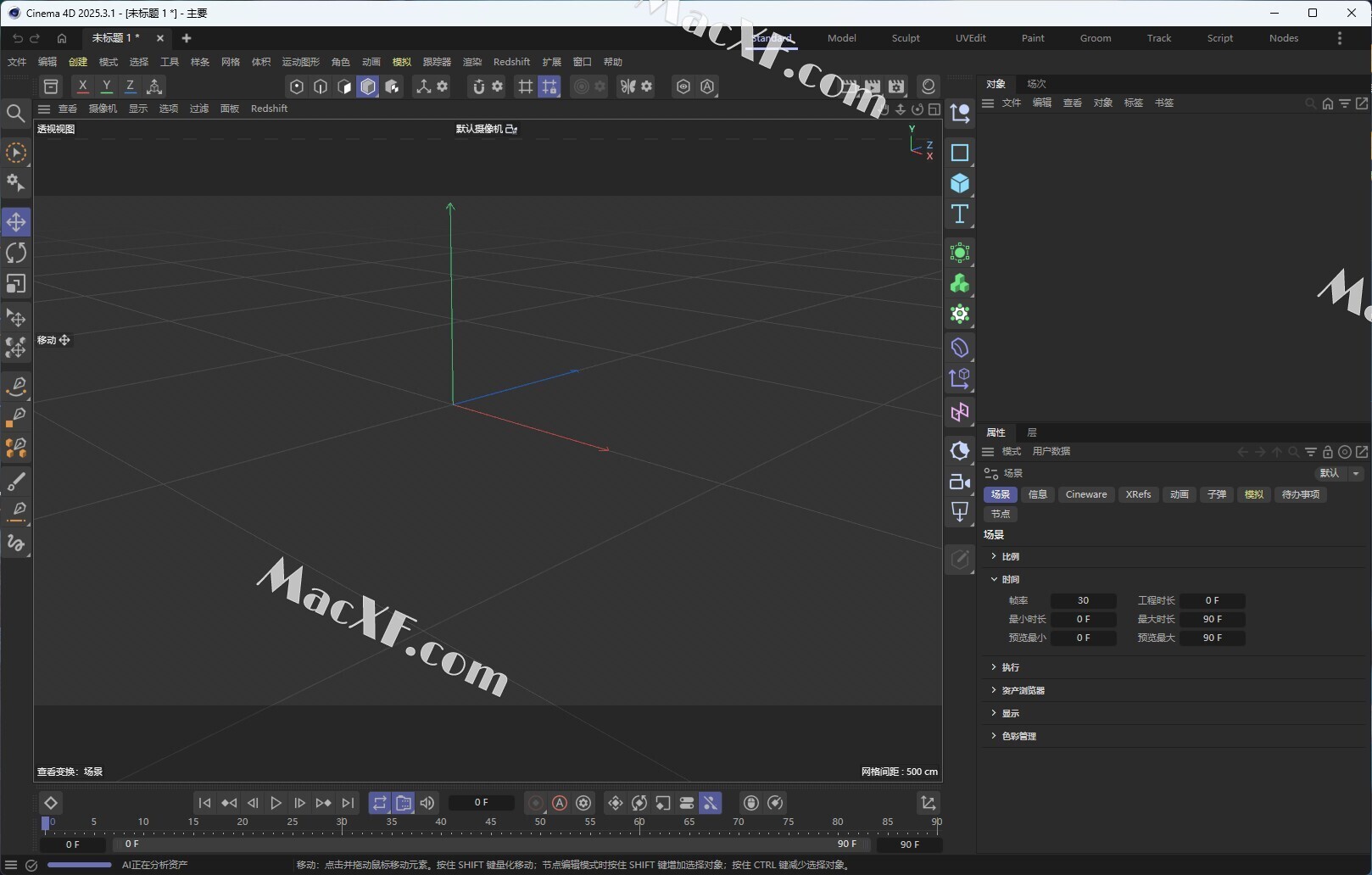Open the coordinate system tool icon
The image size is (1372, 875).
tap(154, 86)
